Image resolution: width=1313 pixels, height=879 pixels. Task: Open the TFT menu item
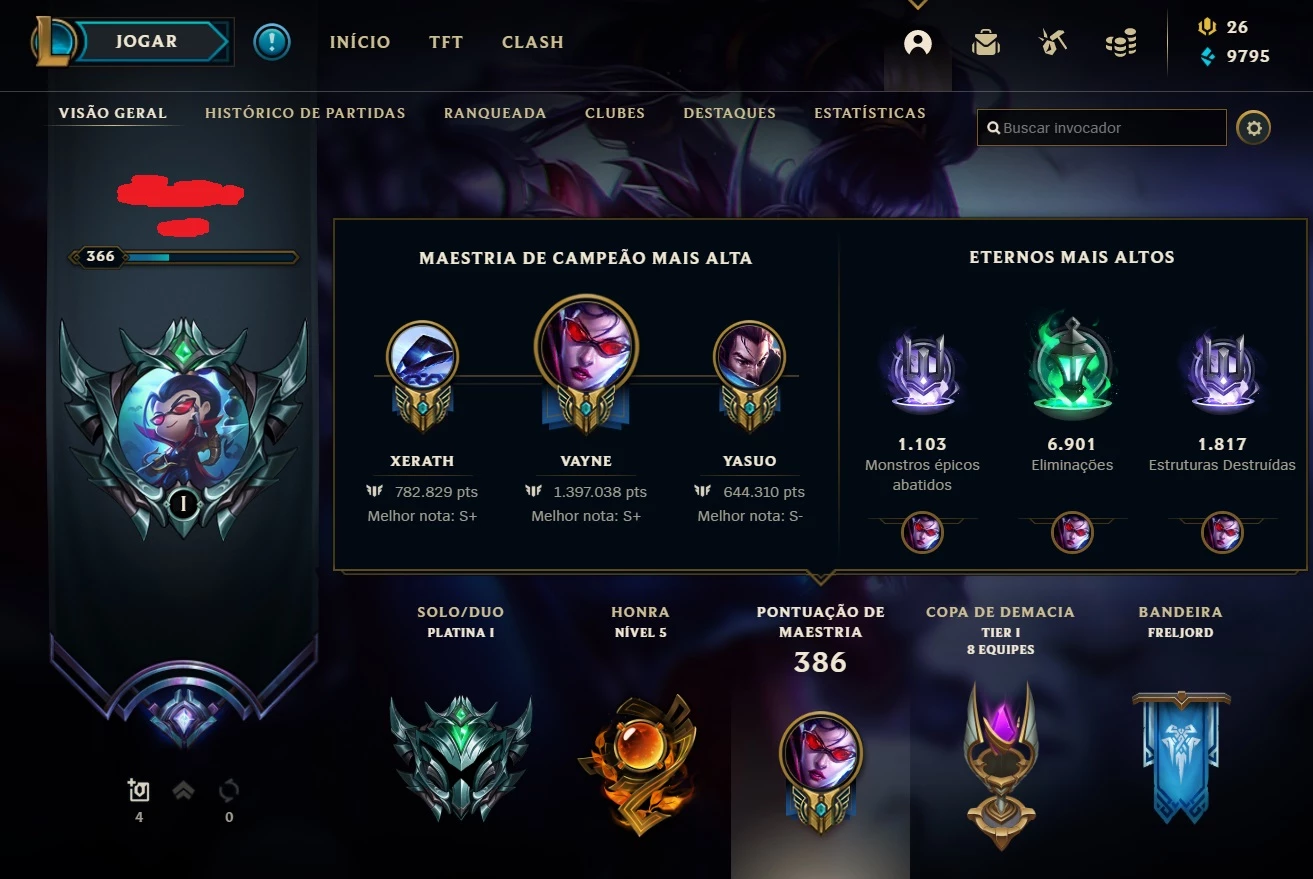(x=446, y=42)
